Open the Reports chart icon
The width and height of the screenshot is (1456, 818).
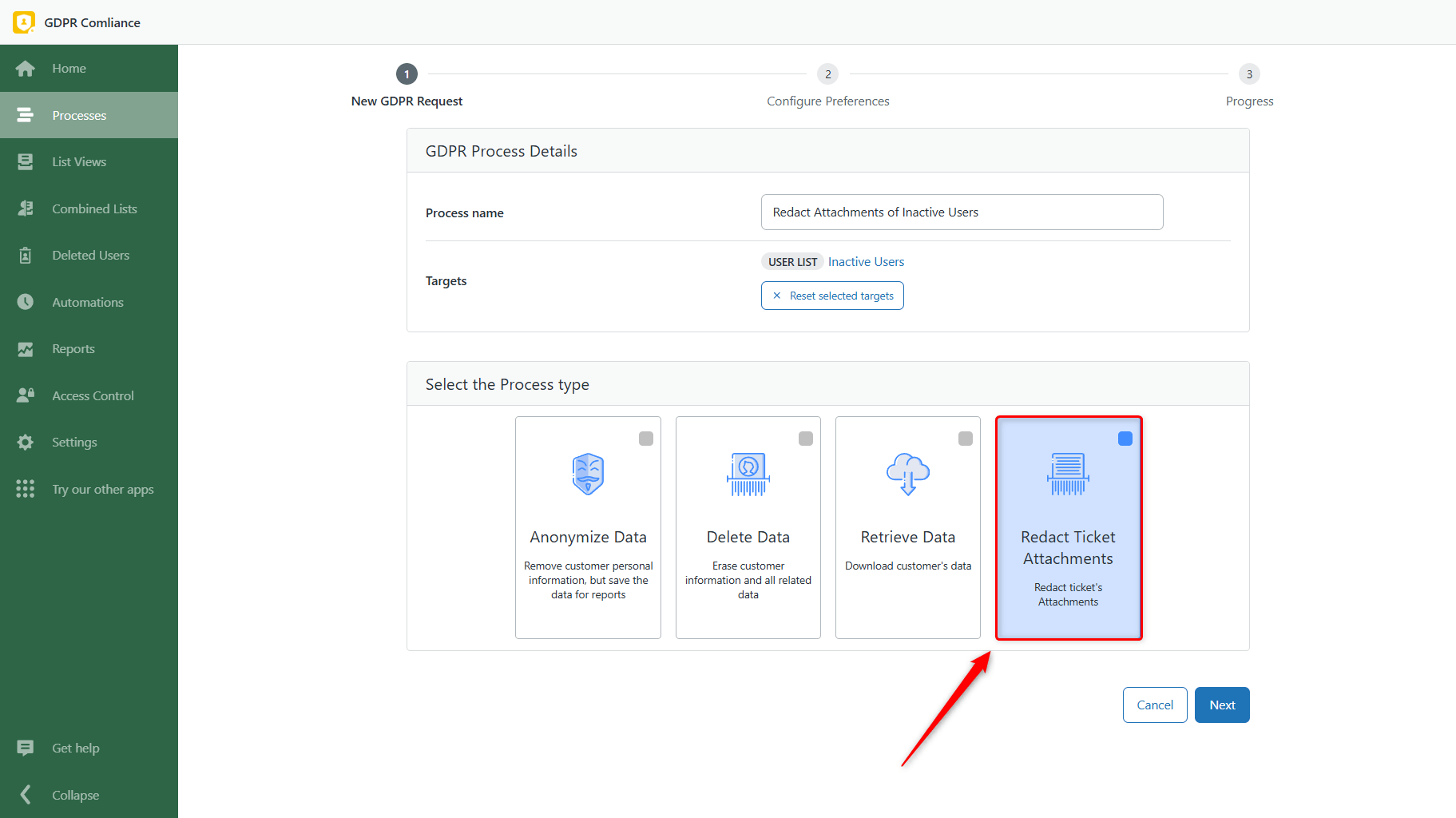coord(26,349)
